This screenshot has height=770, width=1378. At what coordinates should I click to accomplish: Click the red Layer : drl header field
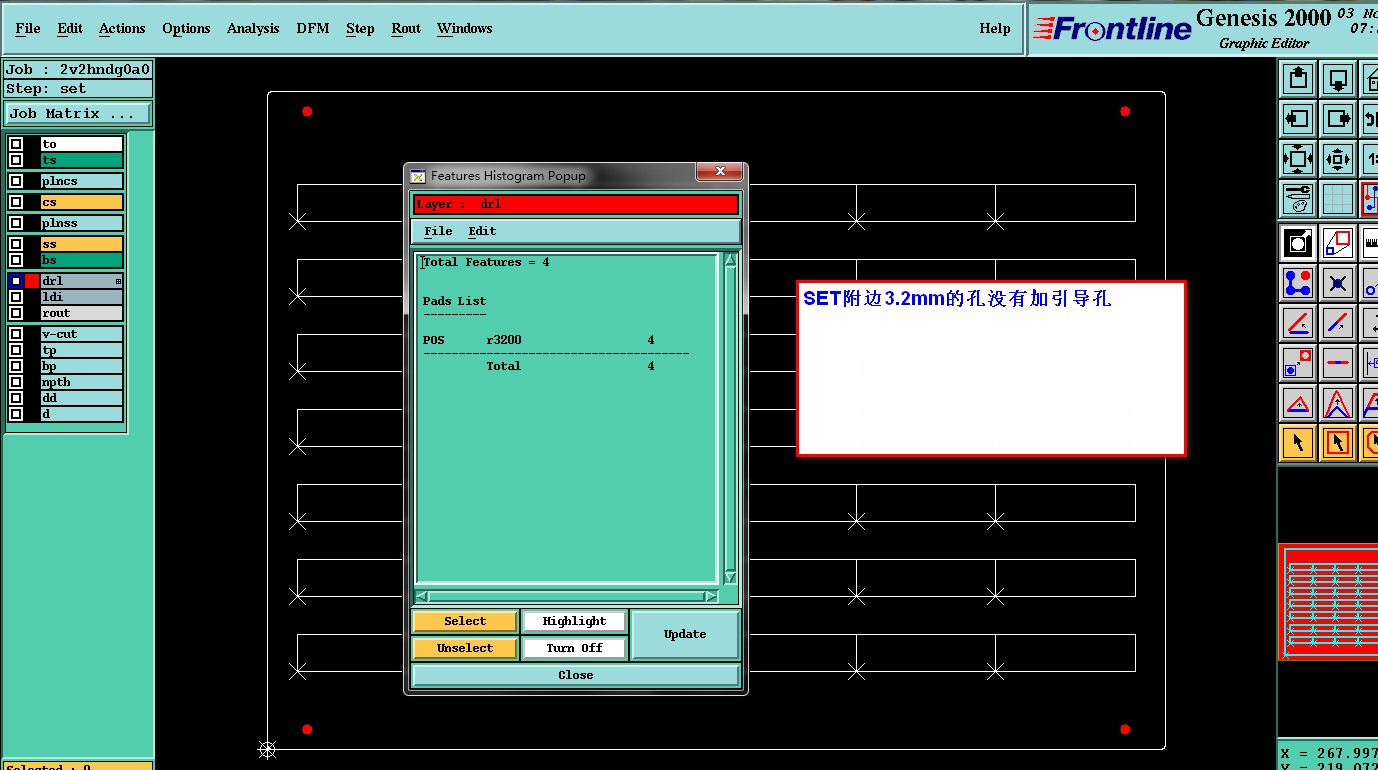point(576,204)
